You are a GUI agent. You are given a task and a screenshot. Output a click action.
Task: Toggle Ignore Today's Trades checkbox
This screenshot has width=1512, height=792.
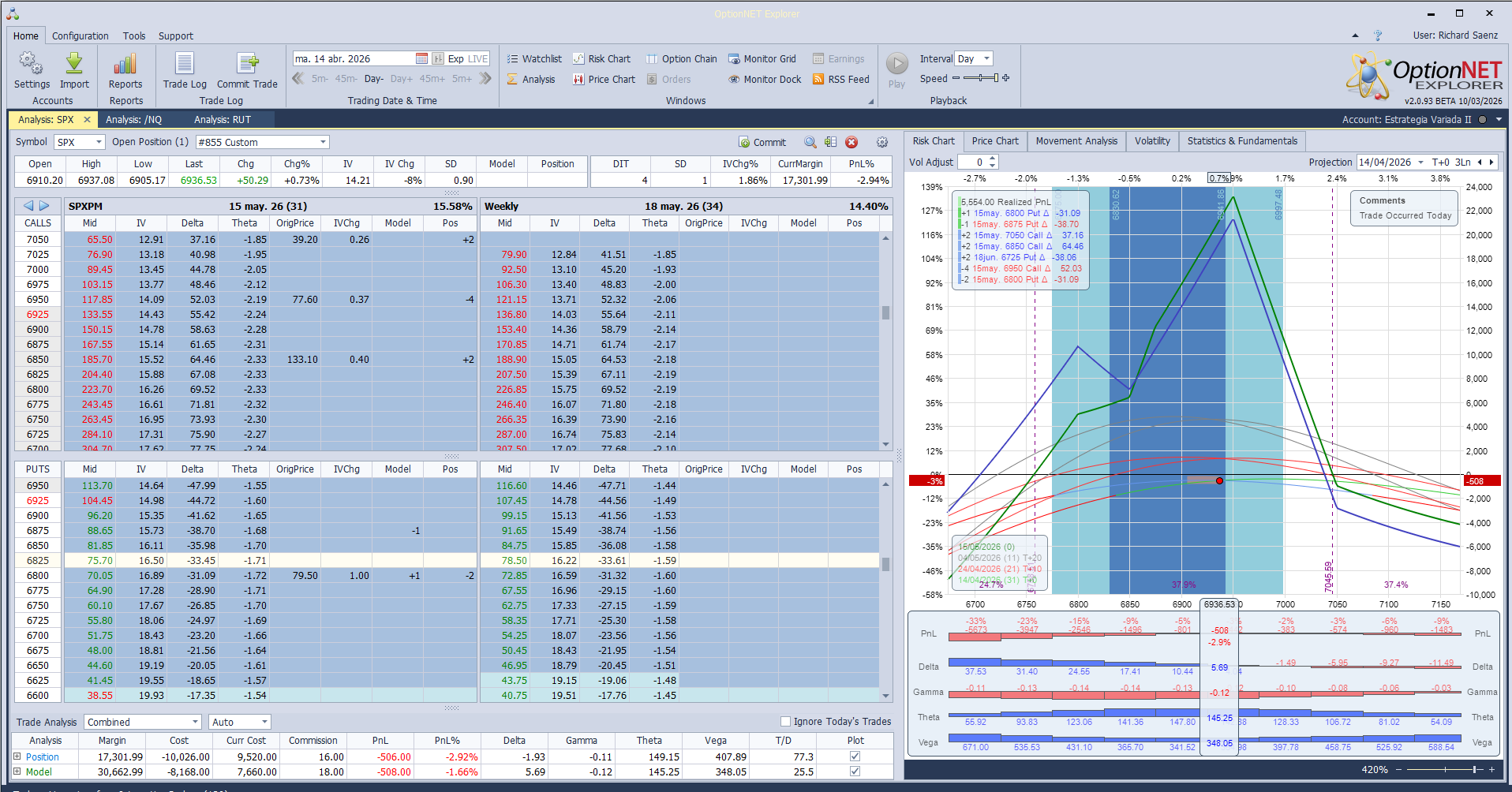pos(785,721)
